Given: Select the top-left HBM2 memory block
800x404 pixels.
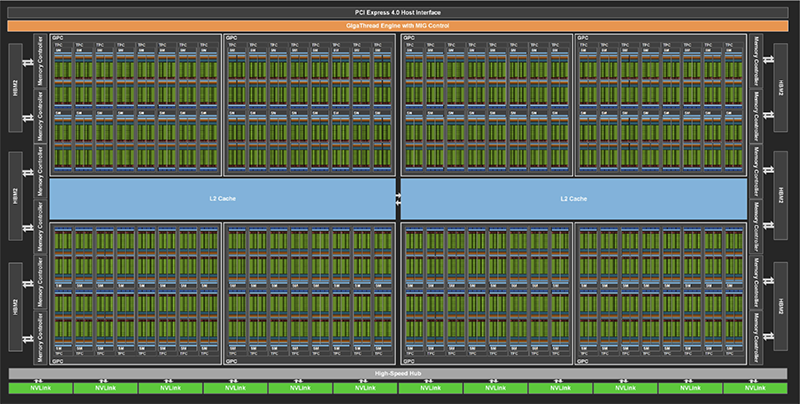Looking at the screenshot, I should point(17,86).
